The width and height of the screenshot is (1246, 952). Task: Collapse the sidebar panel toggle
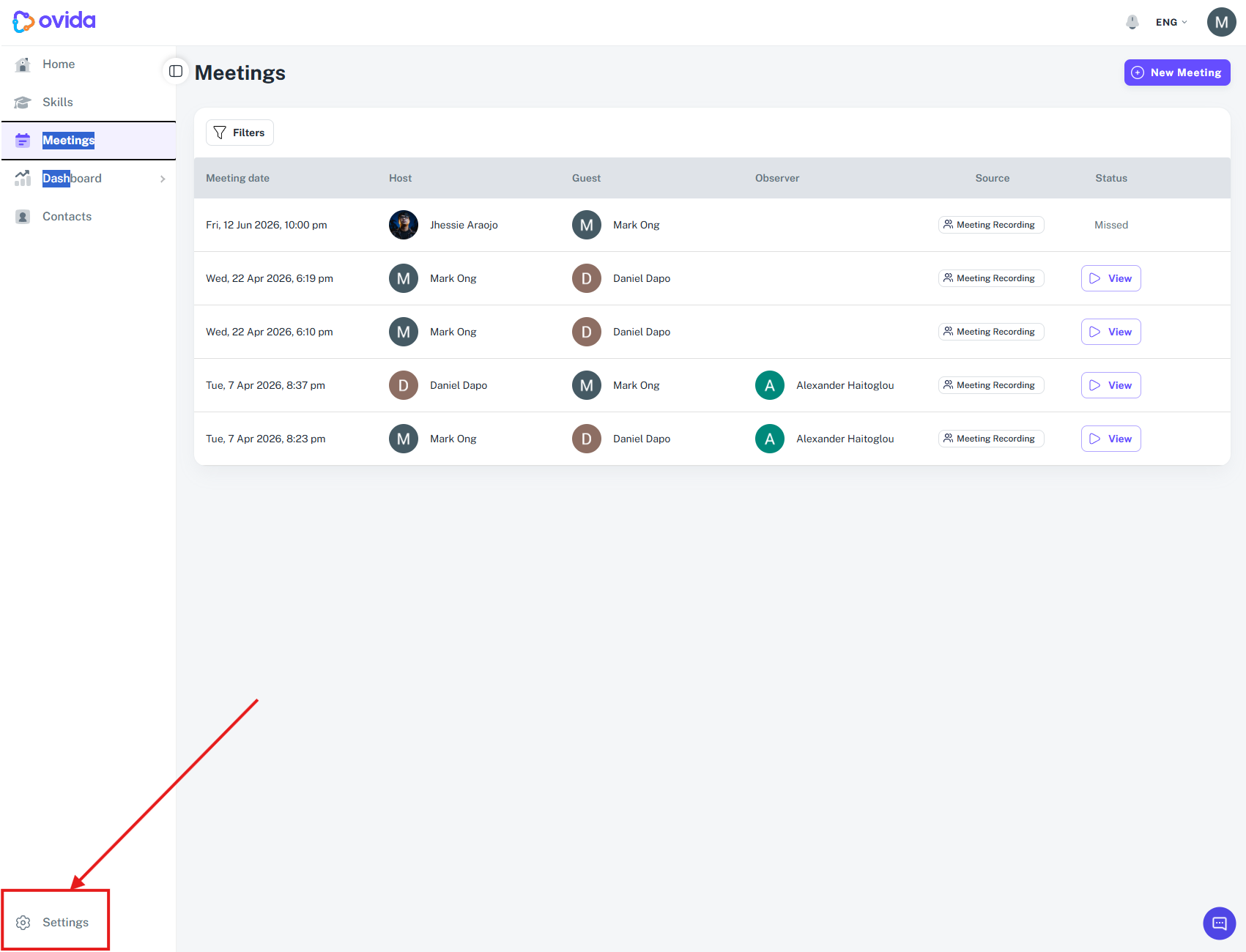[176, 71]
